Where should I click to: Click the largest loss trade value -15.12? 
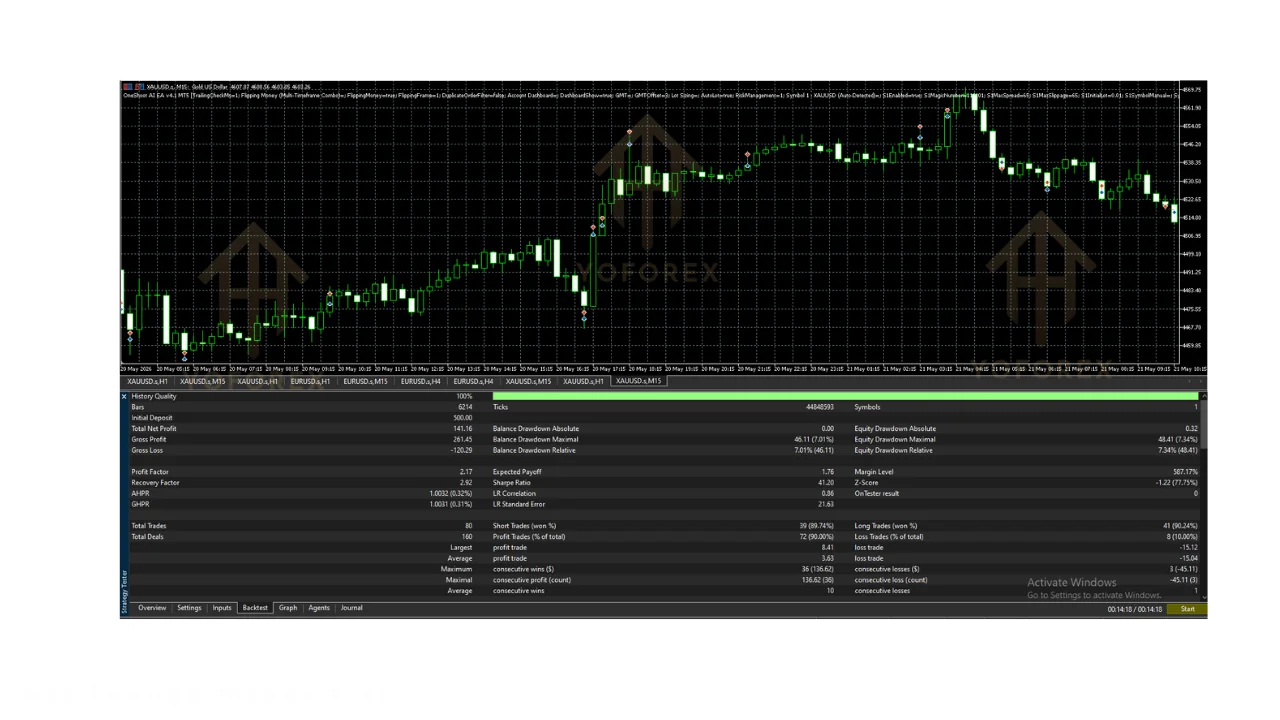(x=1188, y=548)
